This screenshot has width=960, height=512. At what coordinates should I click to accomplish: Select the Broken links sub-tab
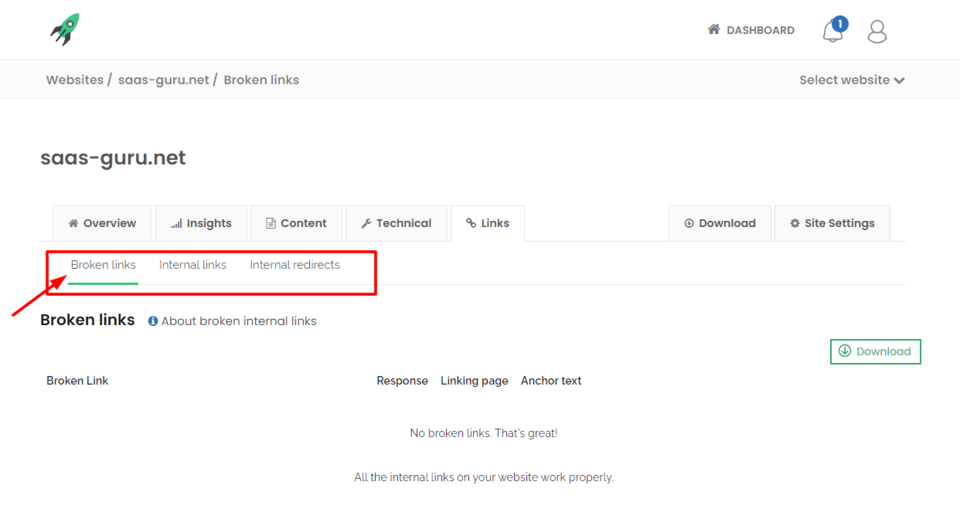click(x=103, y=265)
